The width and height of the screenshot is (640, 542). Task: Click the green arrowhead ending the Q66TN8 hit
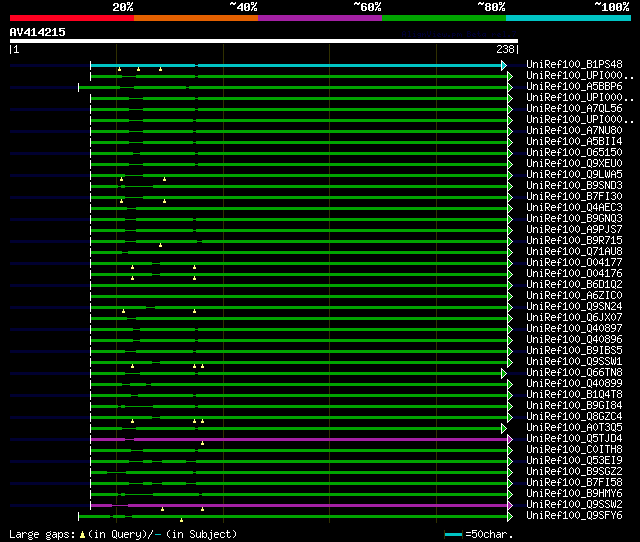pos(504,373)
